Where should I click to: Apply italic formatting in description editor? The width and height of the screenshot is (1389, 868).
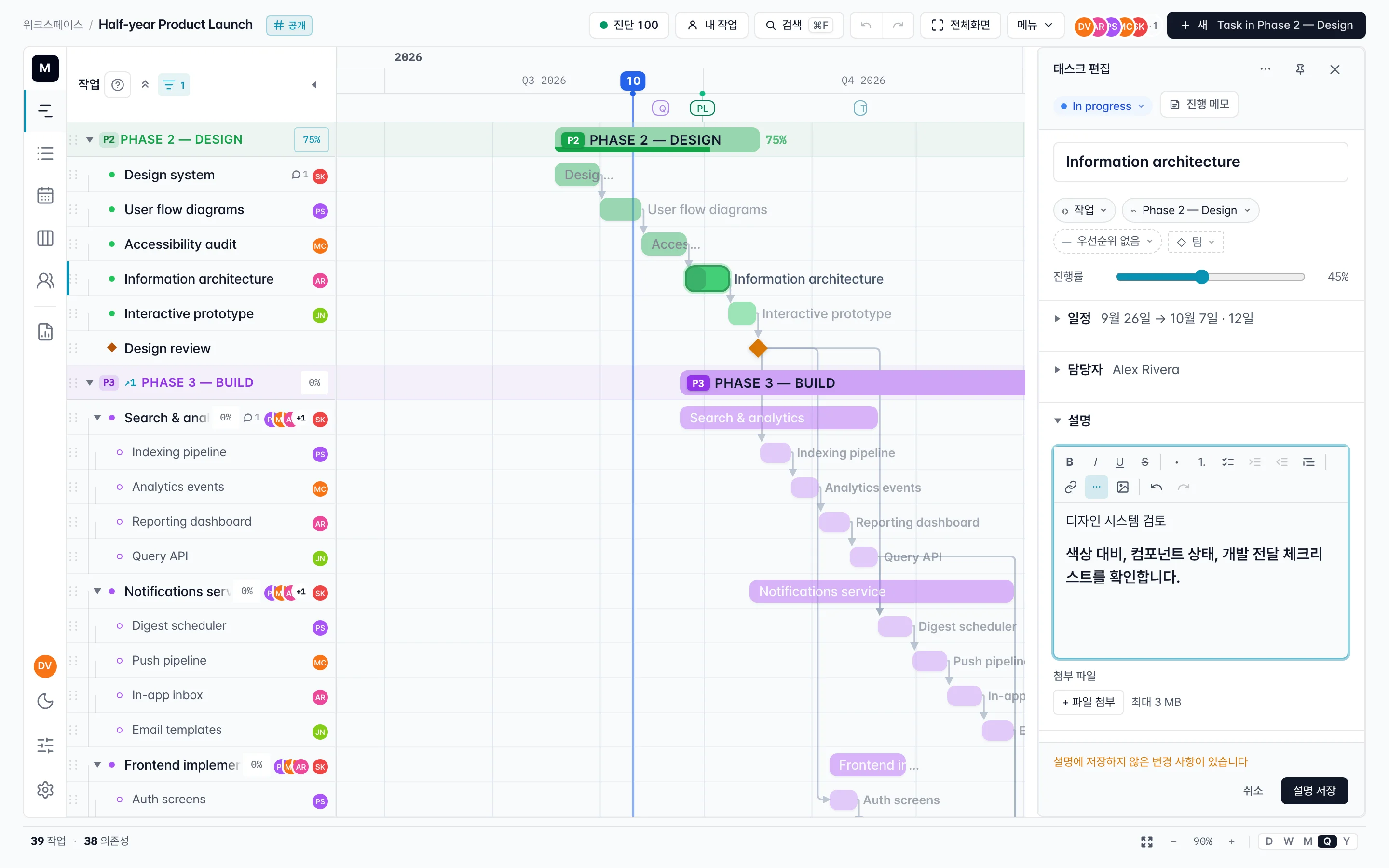[x=1095, y=462]
